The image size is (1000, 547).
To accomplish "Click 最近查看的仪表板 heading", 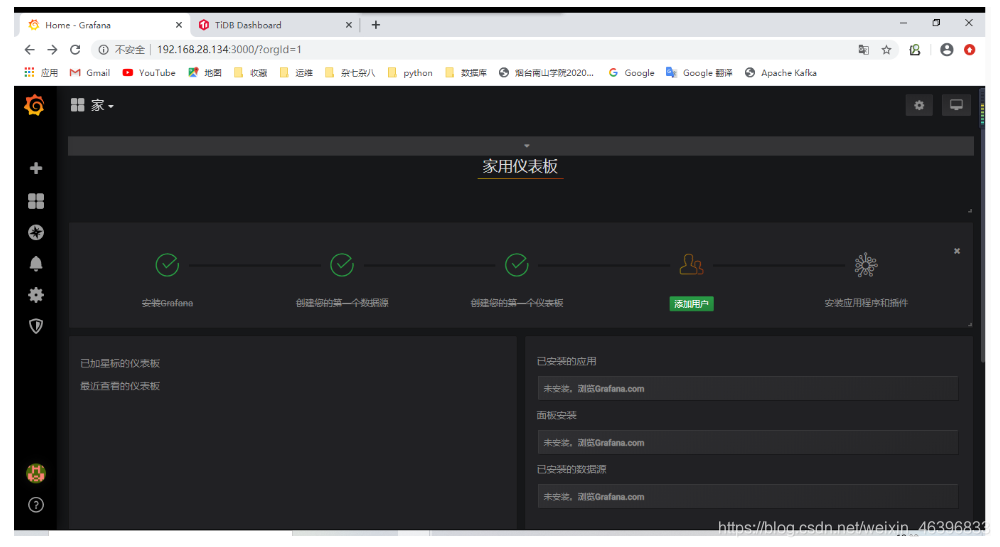I will click(120, 386).
